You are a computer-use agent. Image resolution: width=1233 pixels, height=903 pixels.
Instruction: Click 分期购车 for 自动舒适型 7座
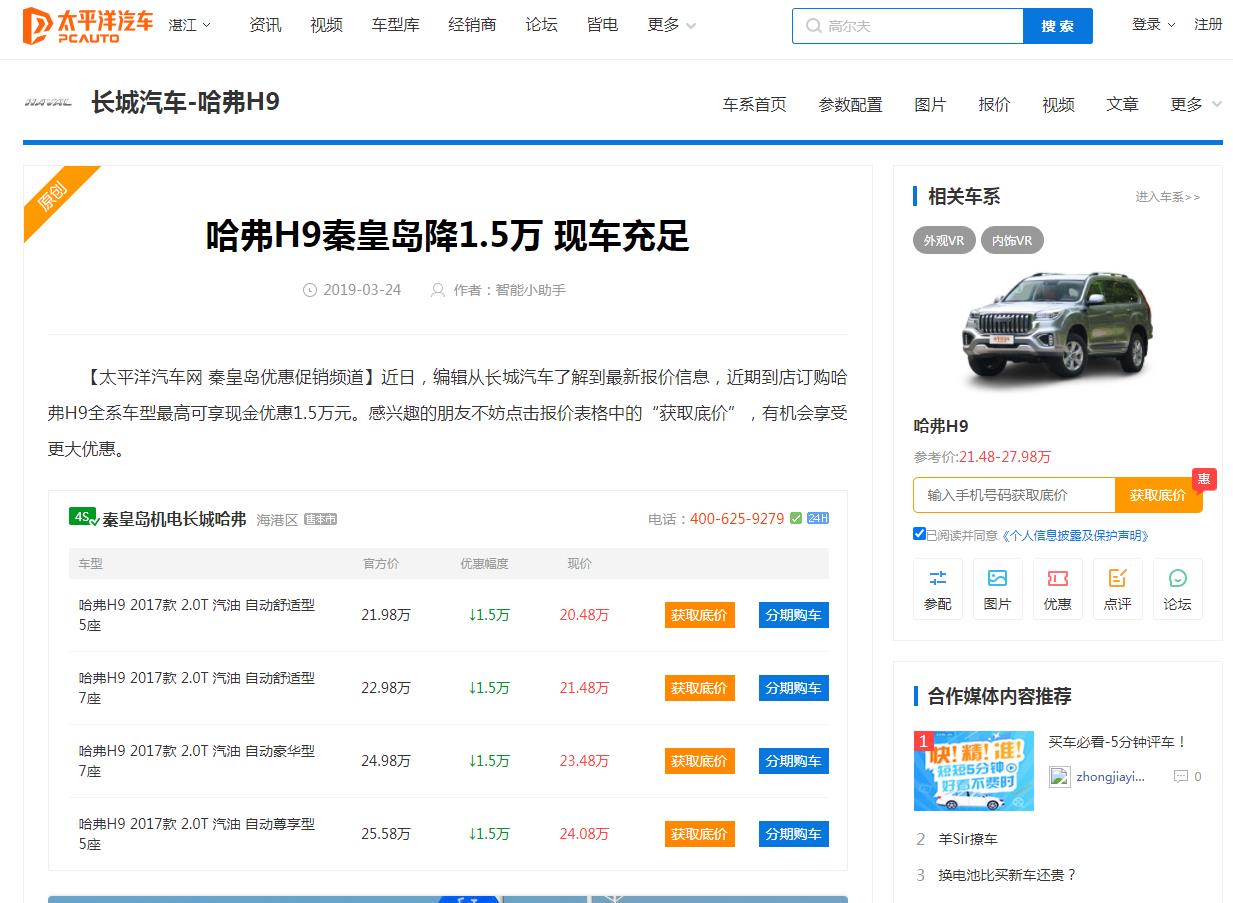(794, 688)
